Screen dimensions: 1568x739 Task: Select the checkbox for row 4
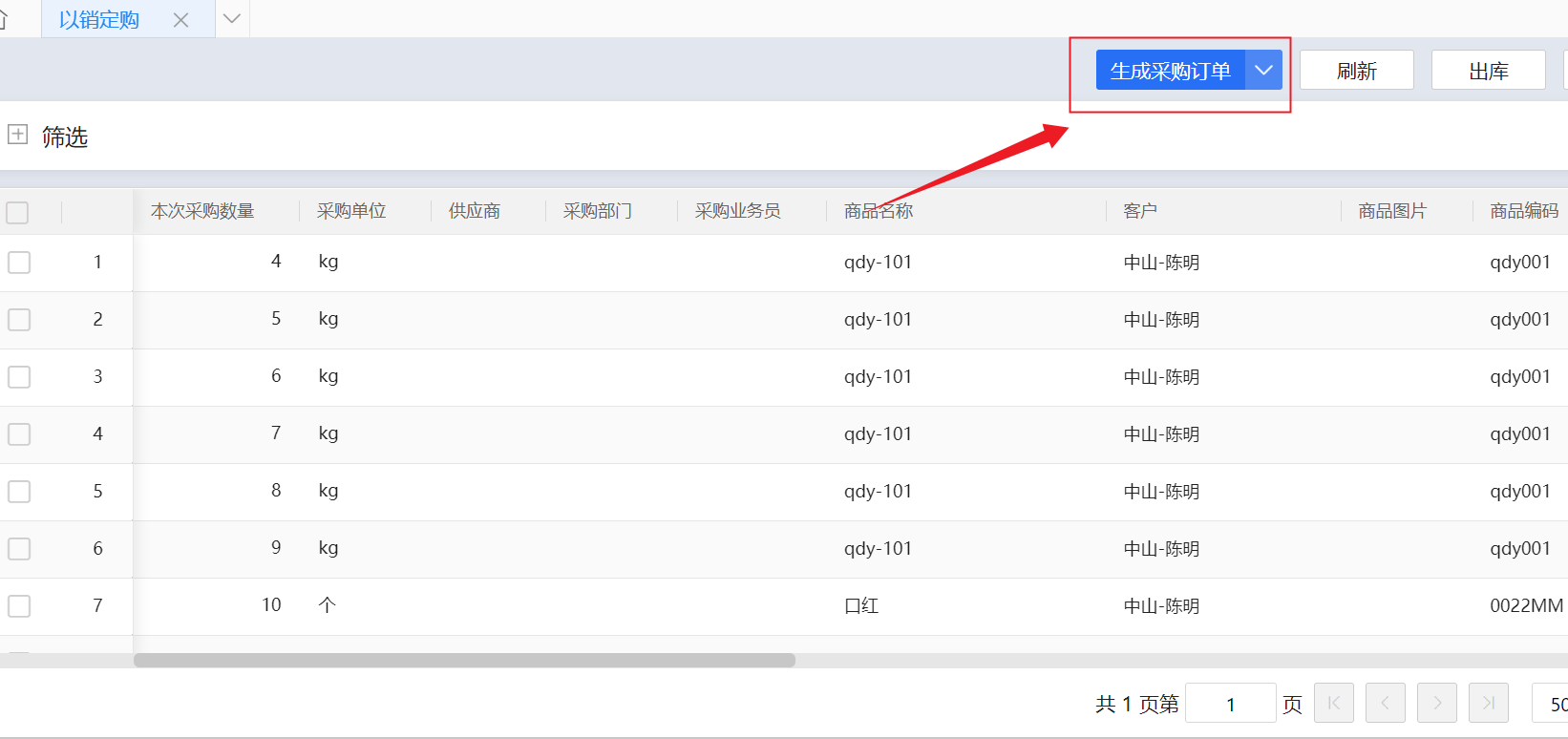point(19,434)
